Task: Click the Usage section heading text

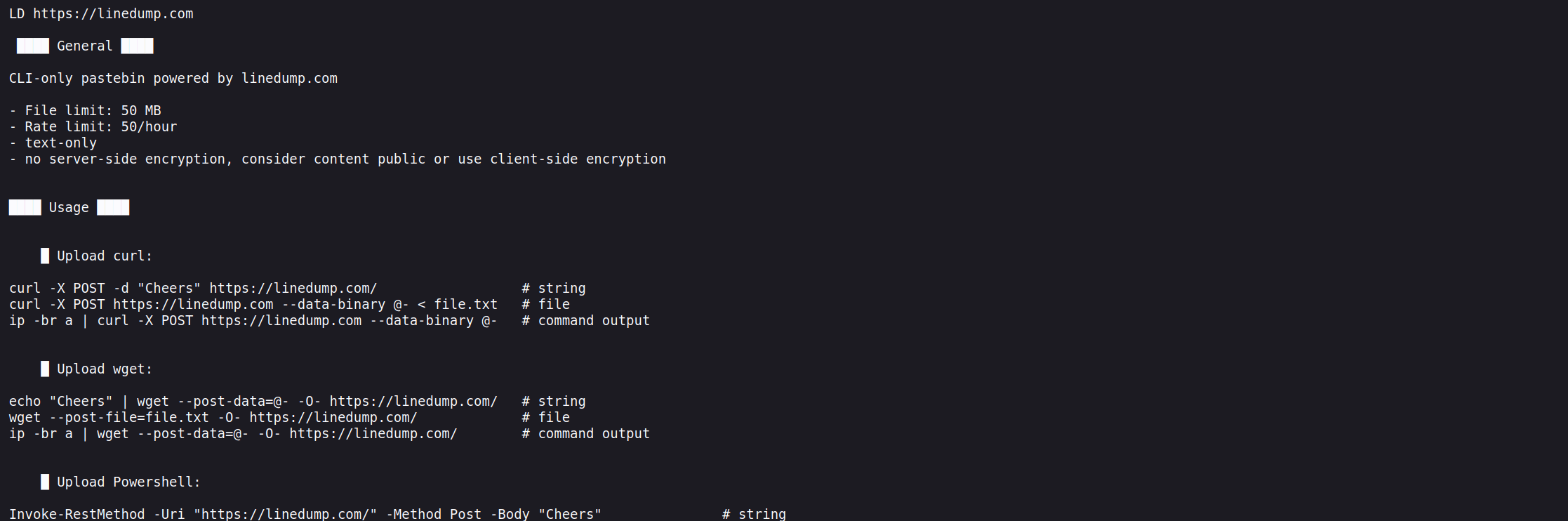Action: pyautogui.click(x=69, y=208)
